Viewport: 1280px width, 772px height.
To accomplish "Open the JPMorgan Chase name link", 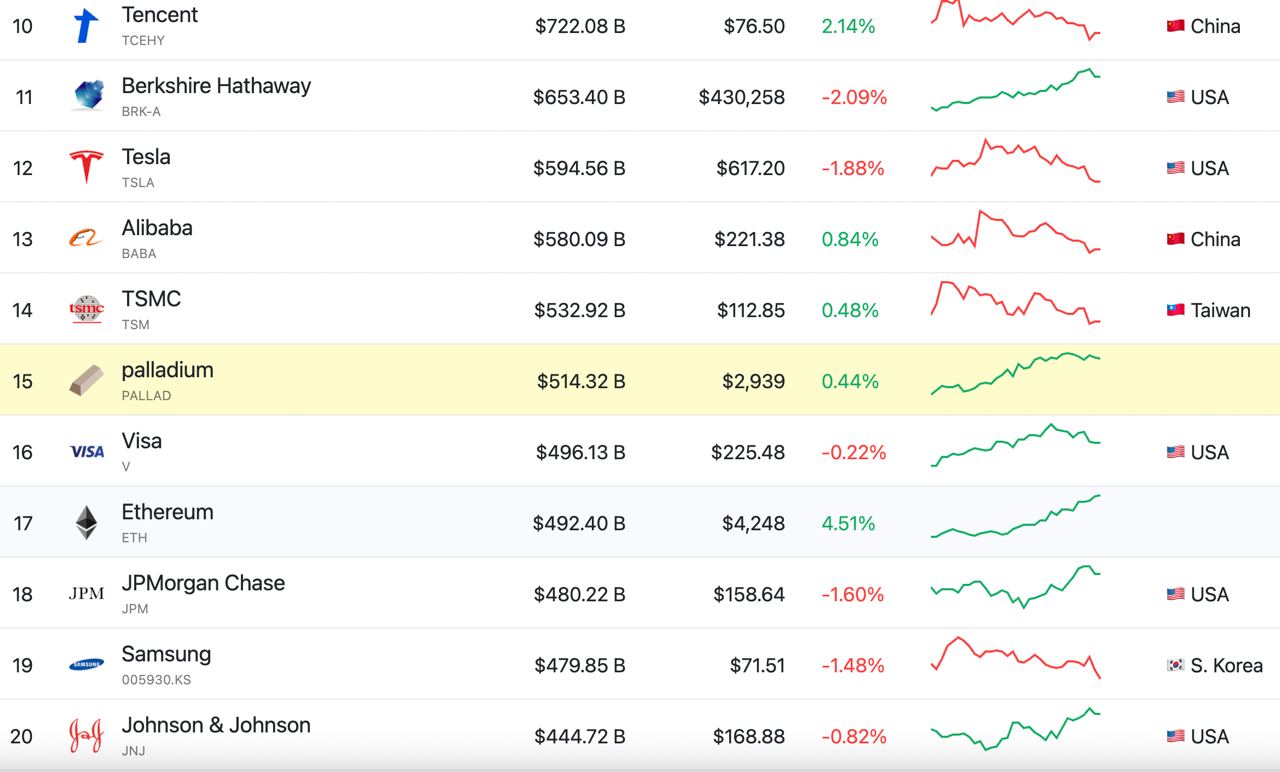I will point(203,583).
